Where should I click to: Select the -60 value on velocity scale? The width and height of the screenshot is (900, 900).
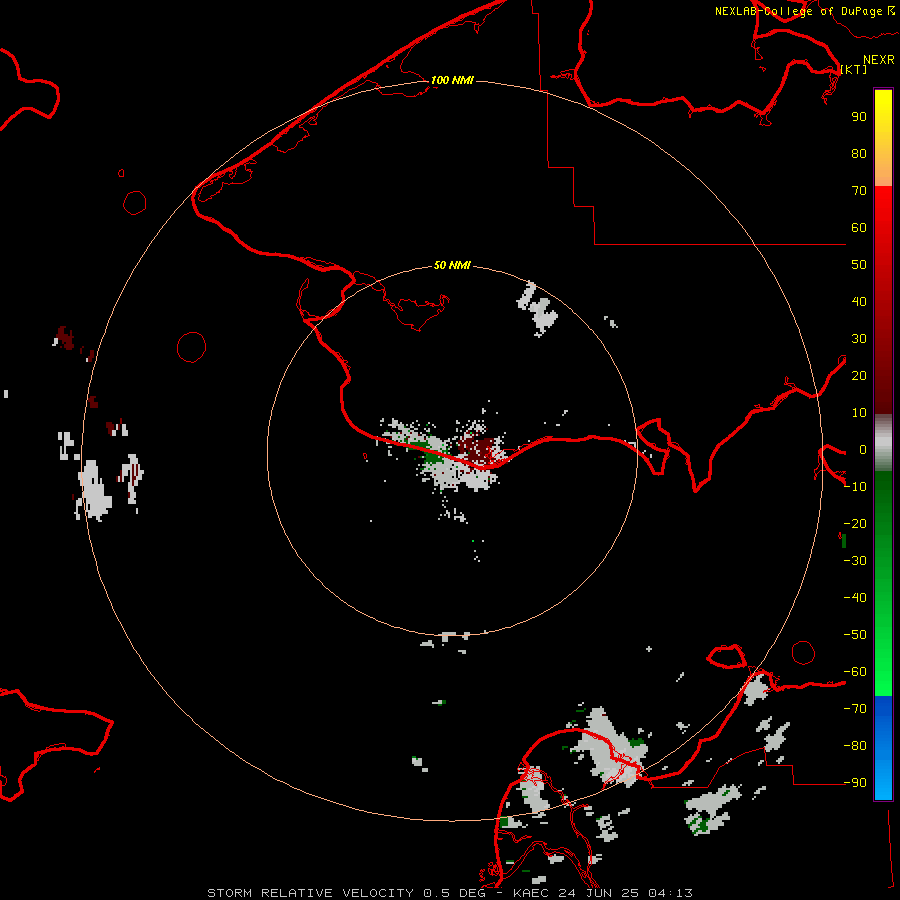pos(855,672)
